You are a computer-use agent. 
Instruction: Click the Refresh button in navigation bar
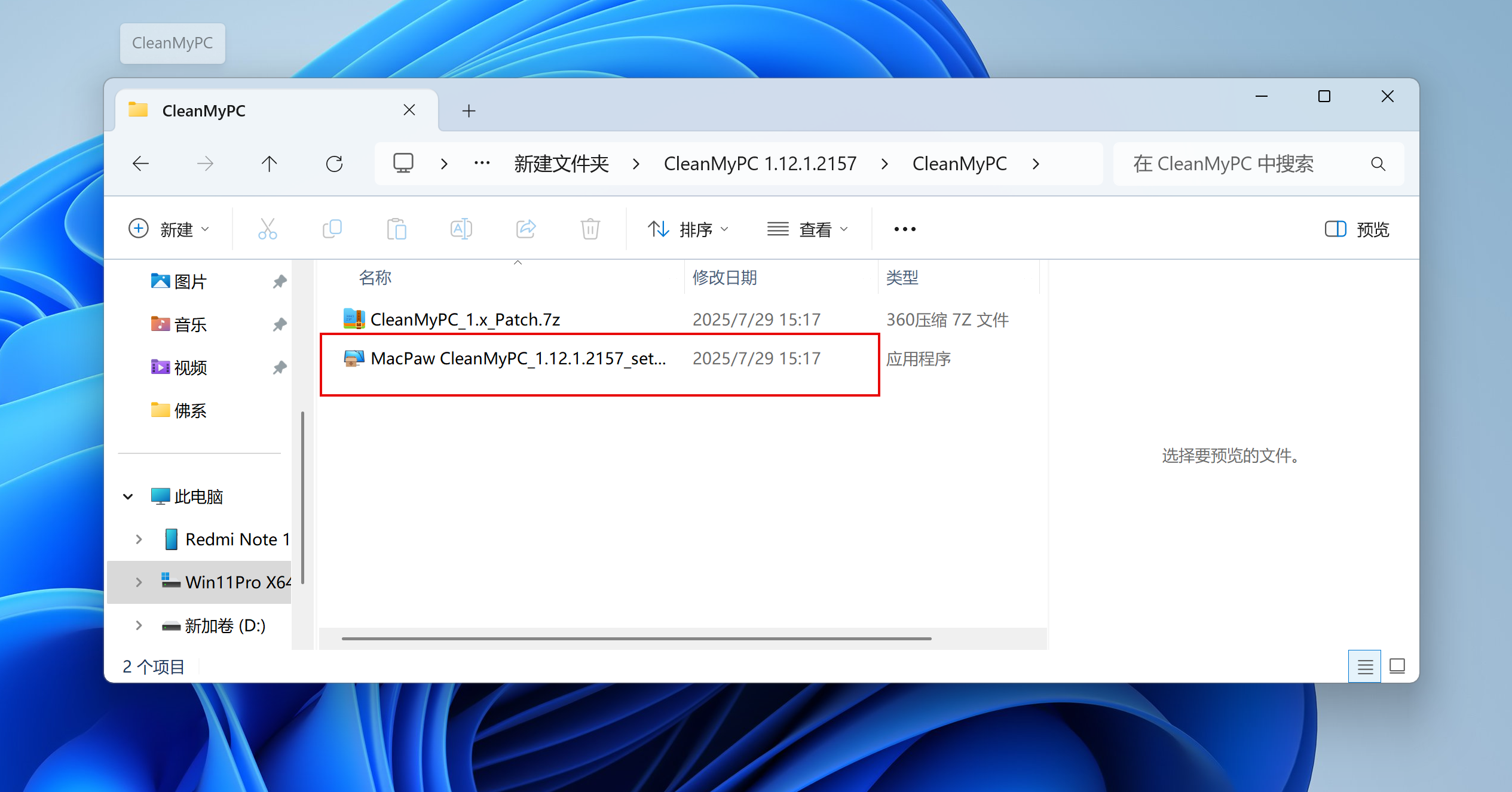[x=334, y=164]
